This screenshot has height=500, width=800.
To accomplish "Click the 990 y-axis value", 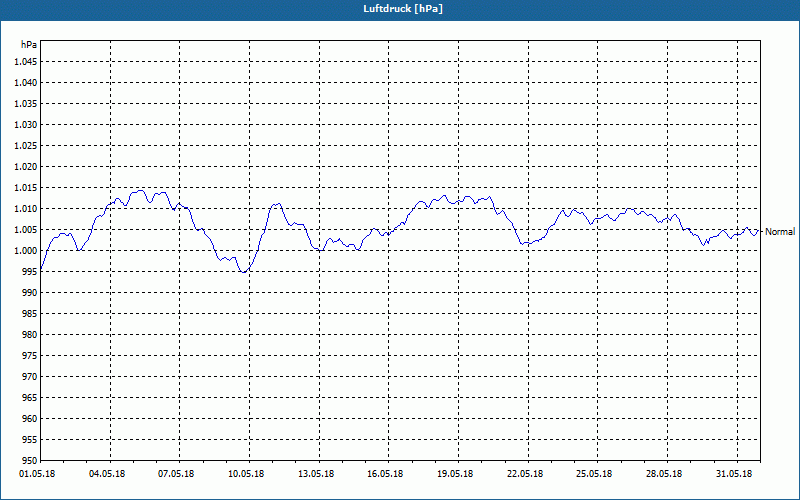I will pyautogui.click(x=31, y=292).
